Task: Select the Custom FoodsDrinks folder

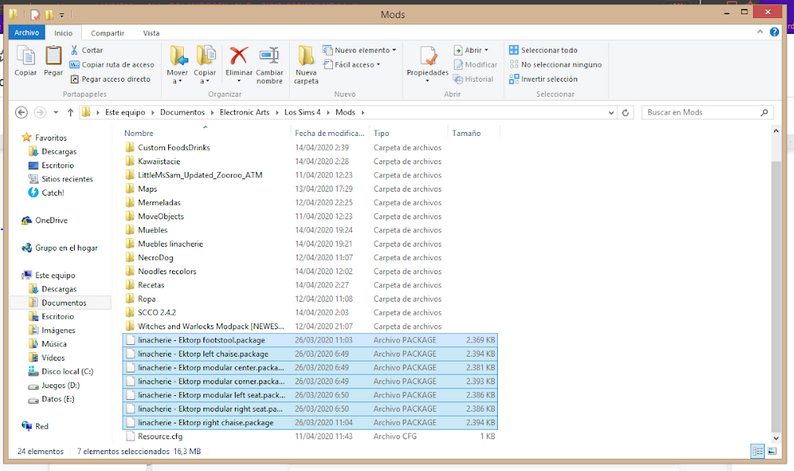Action: (174, 147)
